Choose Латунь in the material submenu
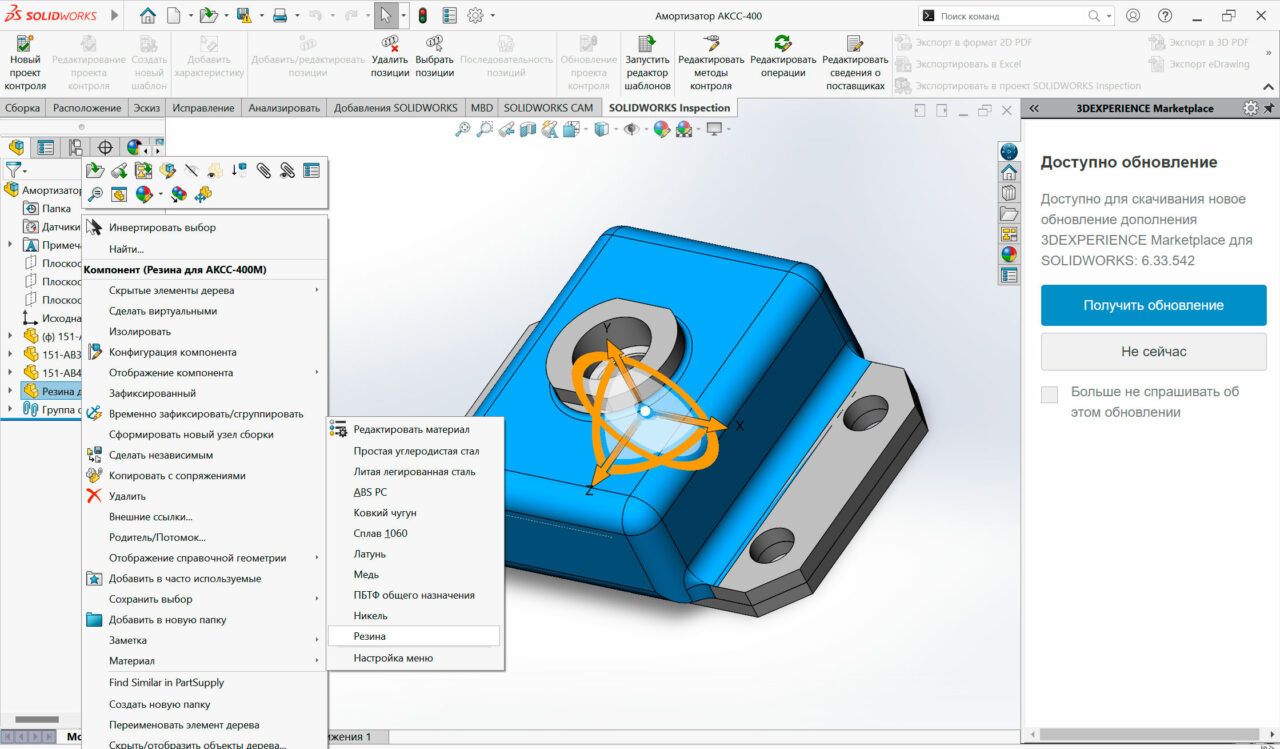Screen dimensions: 1280x749 point(414,554)
